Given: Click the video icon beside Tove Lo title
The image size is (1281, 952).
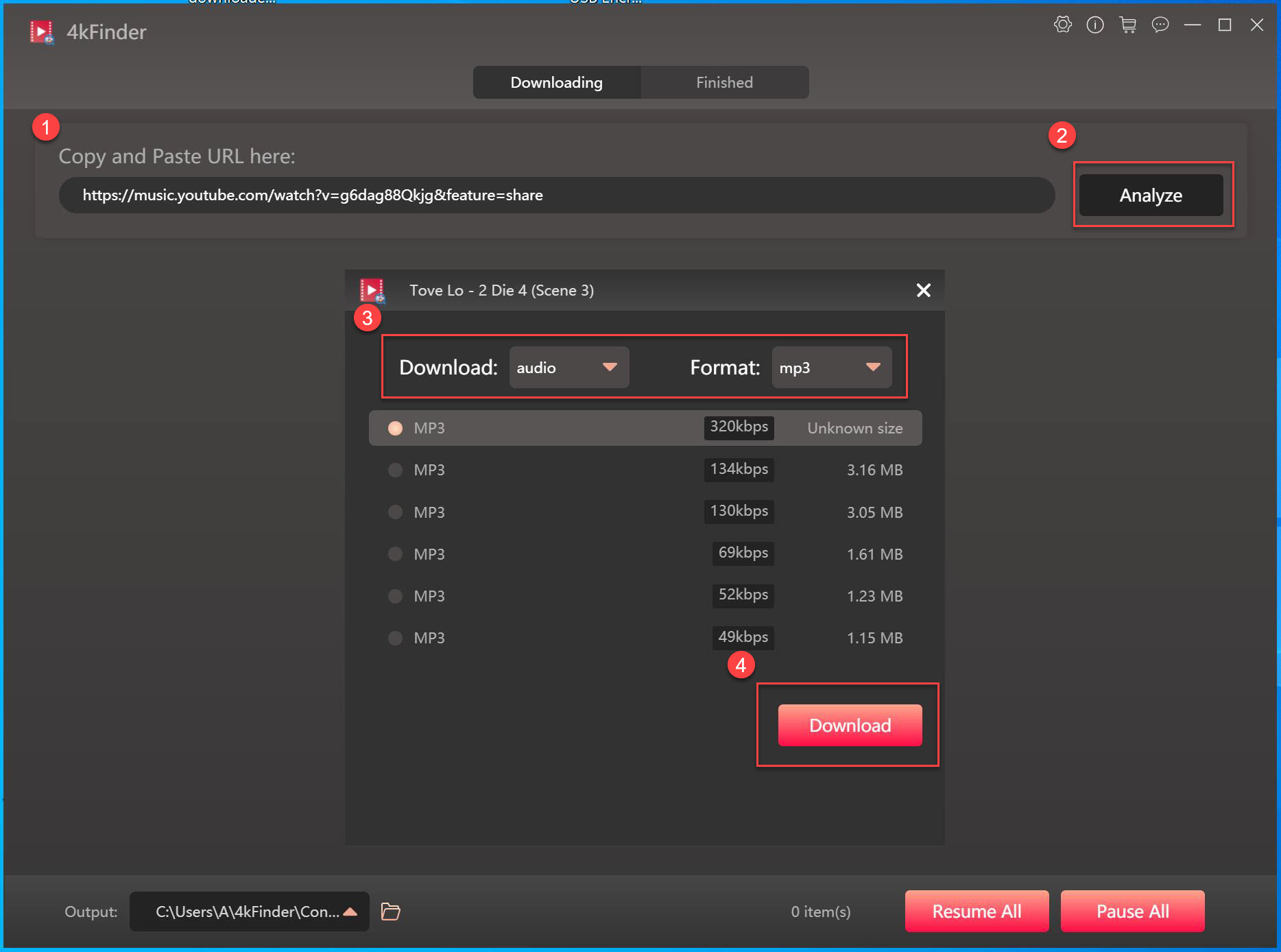Looking at the screenshot, I should 372,290.
